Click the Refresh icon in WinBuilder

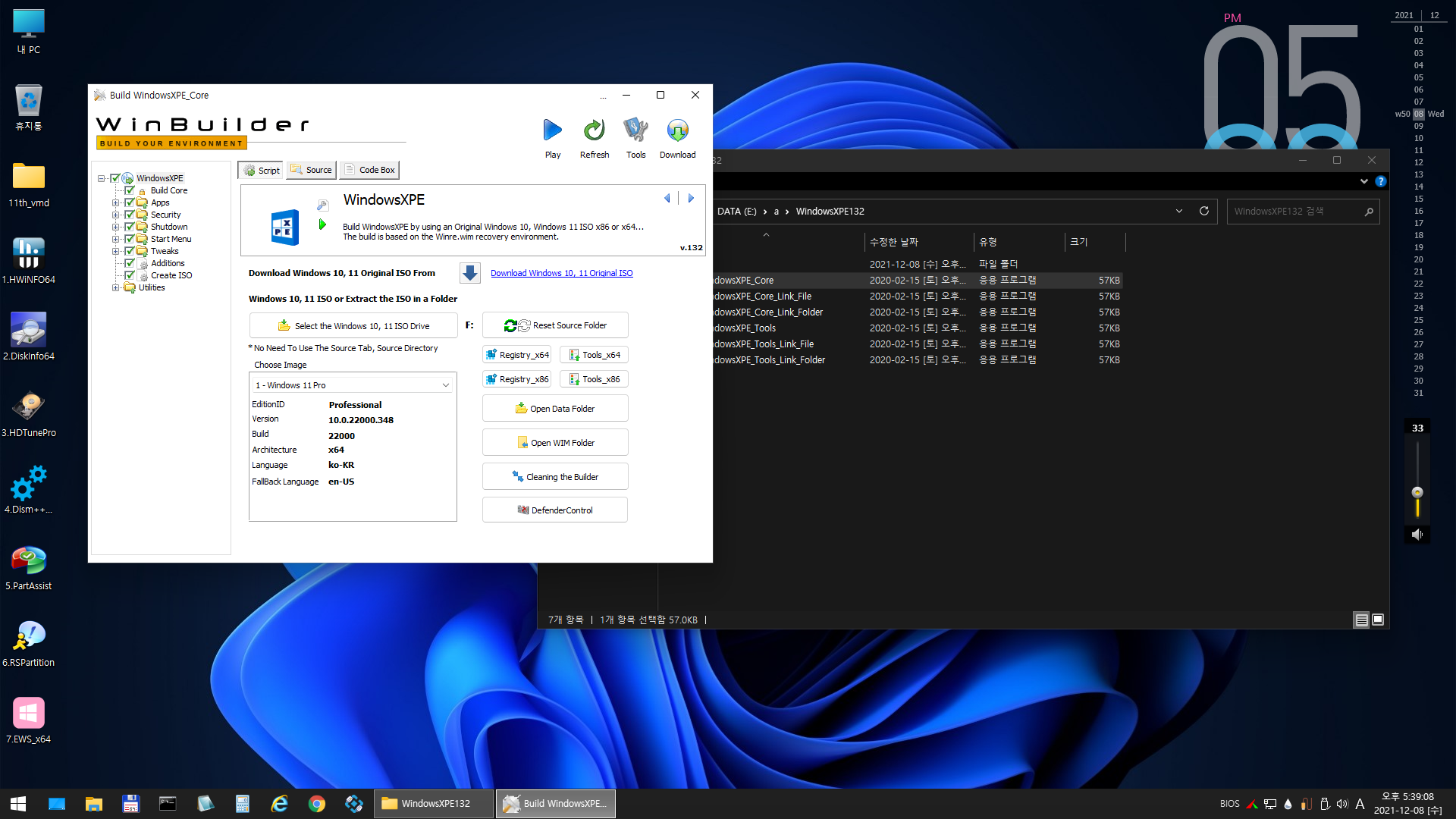pos(595,130)
